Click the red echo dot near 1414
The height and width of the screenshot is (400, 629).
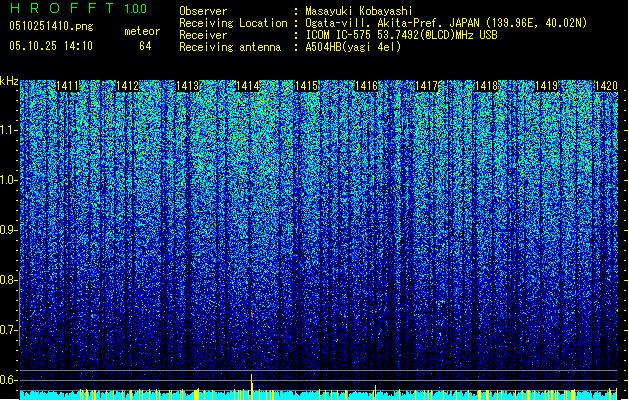[252, 316]
